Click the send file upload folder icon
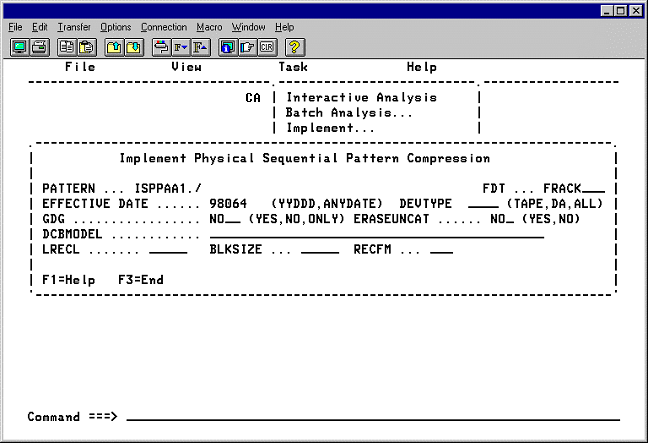 pos(114,47)
